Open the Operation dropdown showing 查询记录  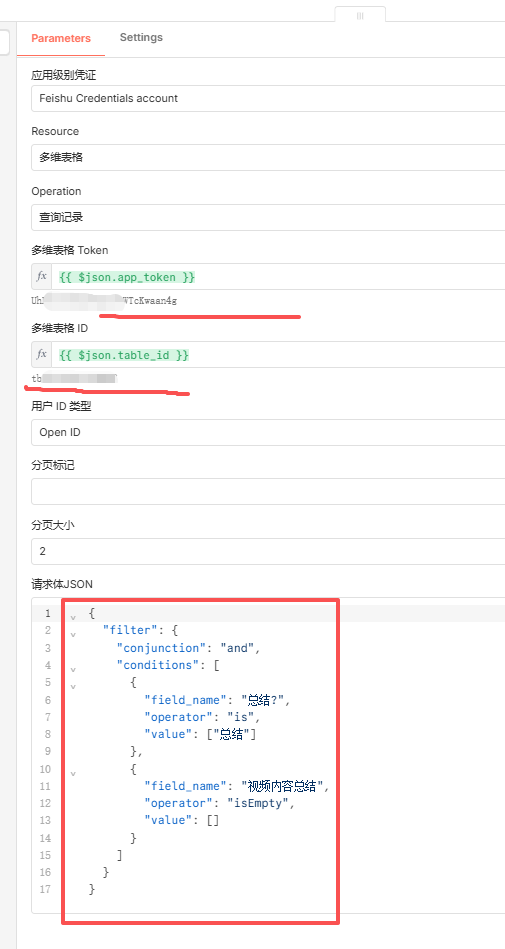268,217
